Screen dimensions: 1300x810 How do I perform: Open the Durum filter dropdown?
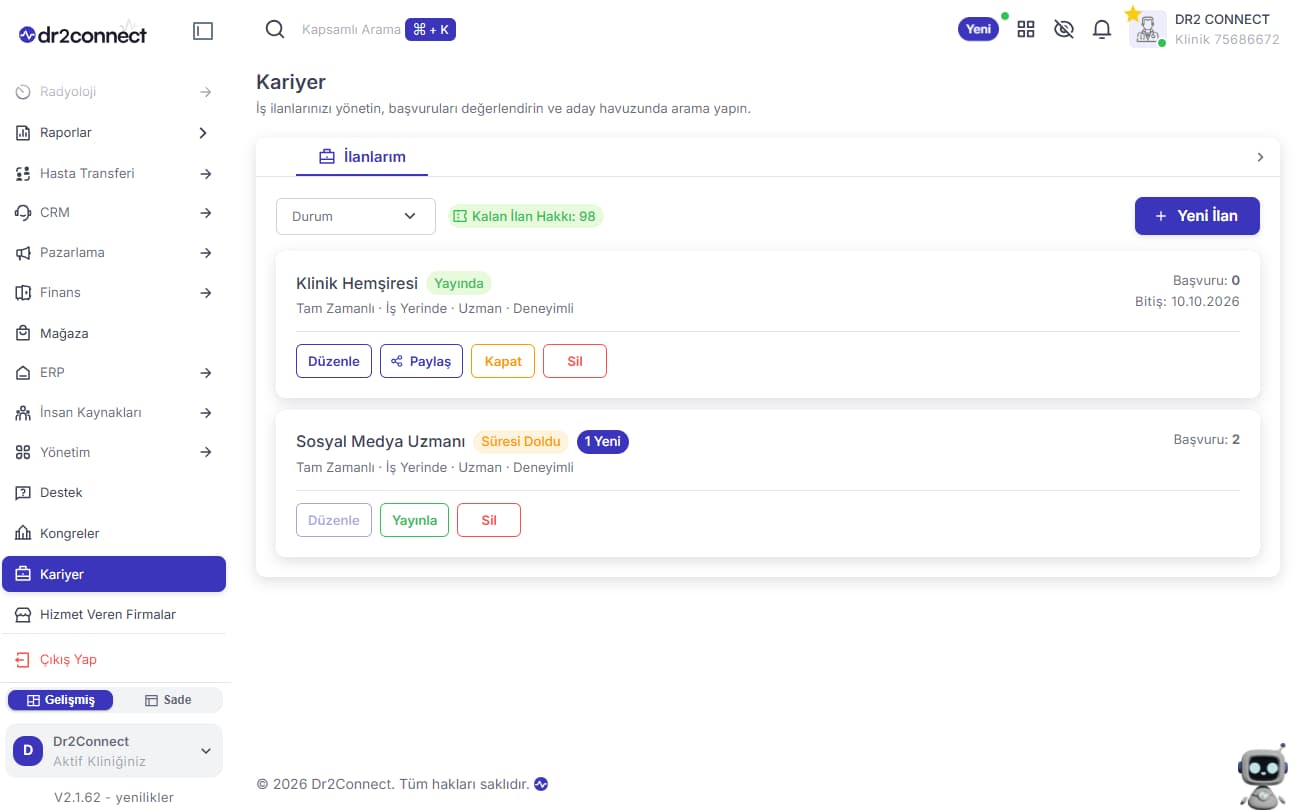[356, 216]
